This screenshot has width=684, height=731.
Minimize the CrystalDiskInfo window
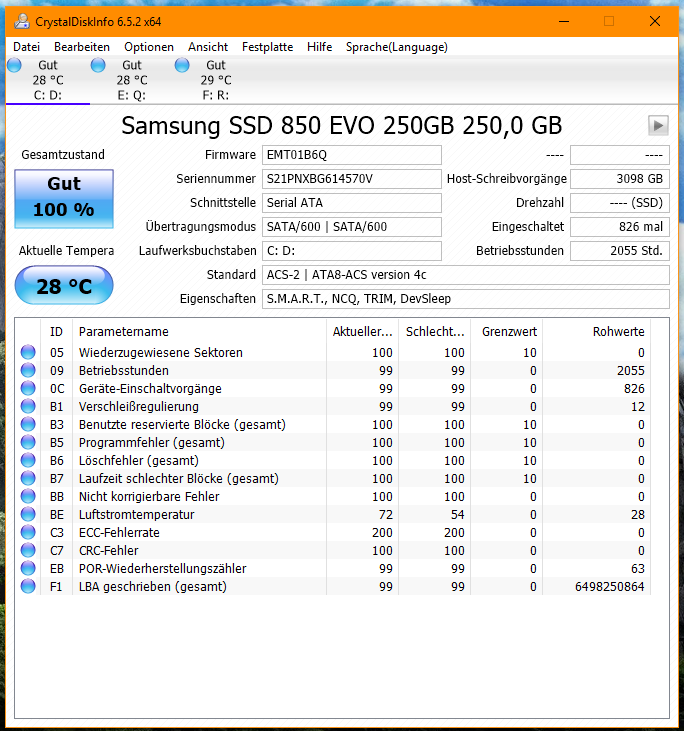[x=564, y=21]
